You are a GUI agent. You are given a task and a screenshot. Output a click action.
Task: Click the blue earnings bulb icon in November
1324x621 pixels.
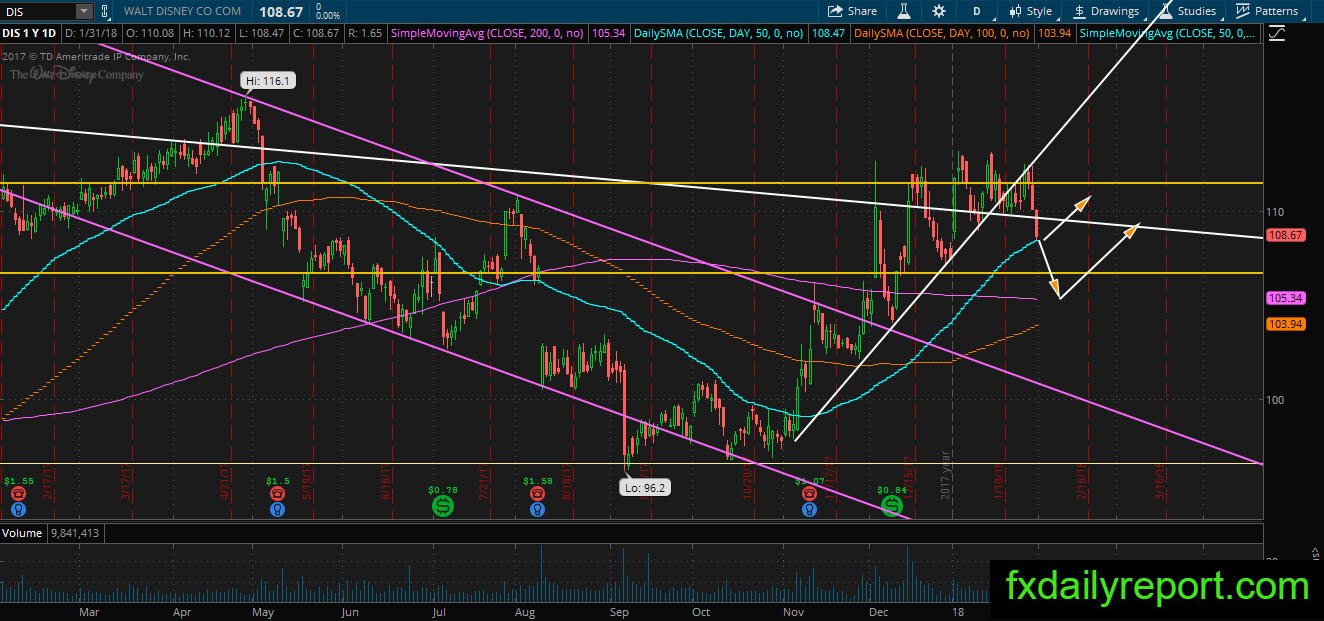click(808, 509)
